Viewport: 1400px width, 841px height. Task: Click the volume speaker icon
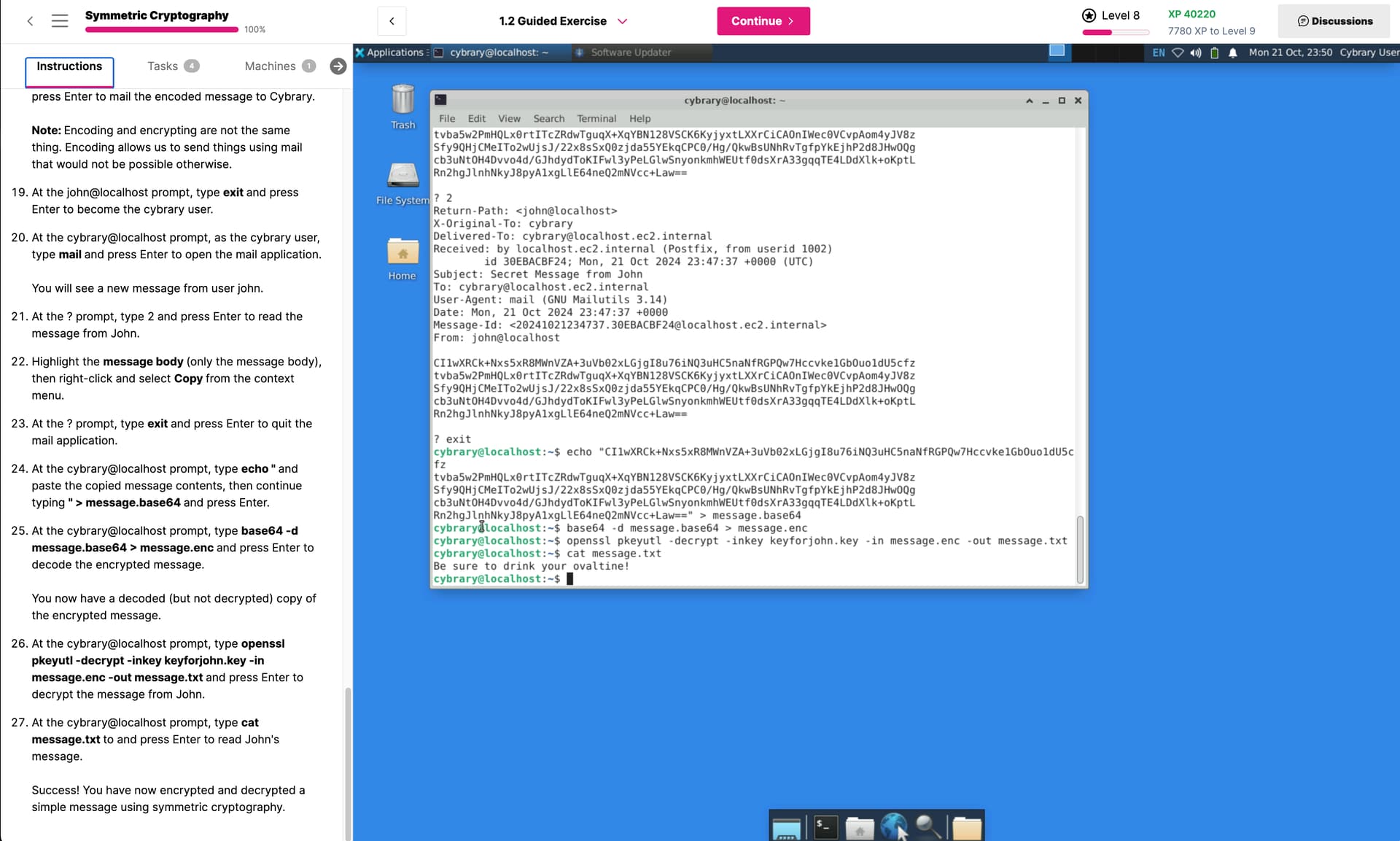[x=1196, y=53]
